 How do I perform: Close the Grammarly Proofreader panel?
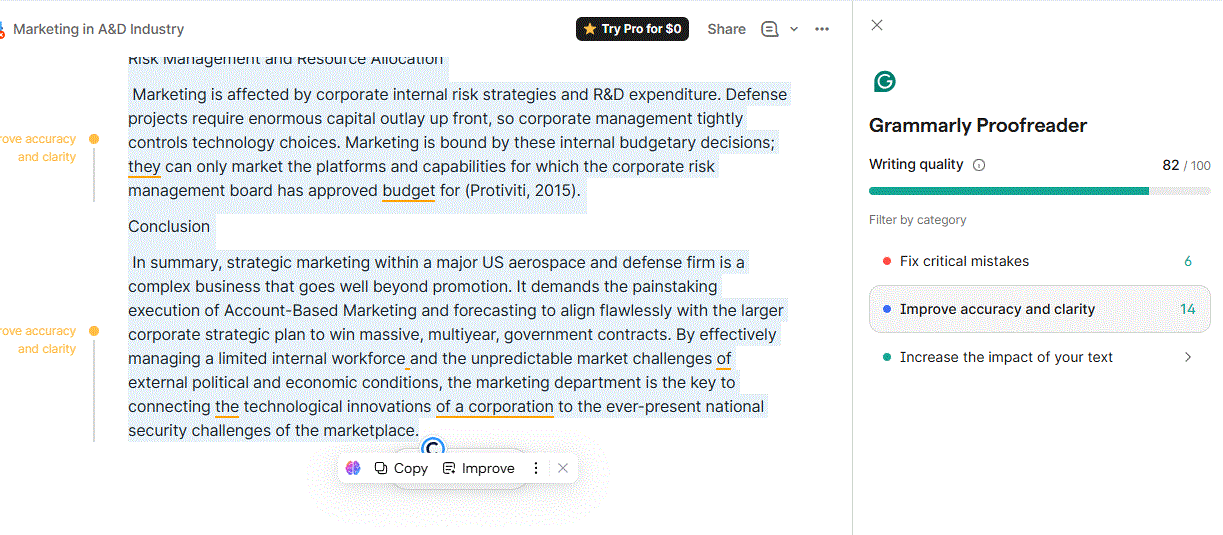tap(877, 25)
